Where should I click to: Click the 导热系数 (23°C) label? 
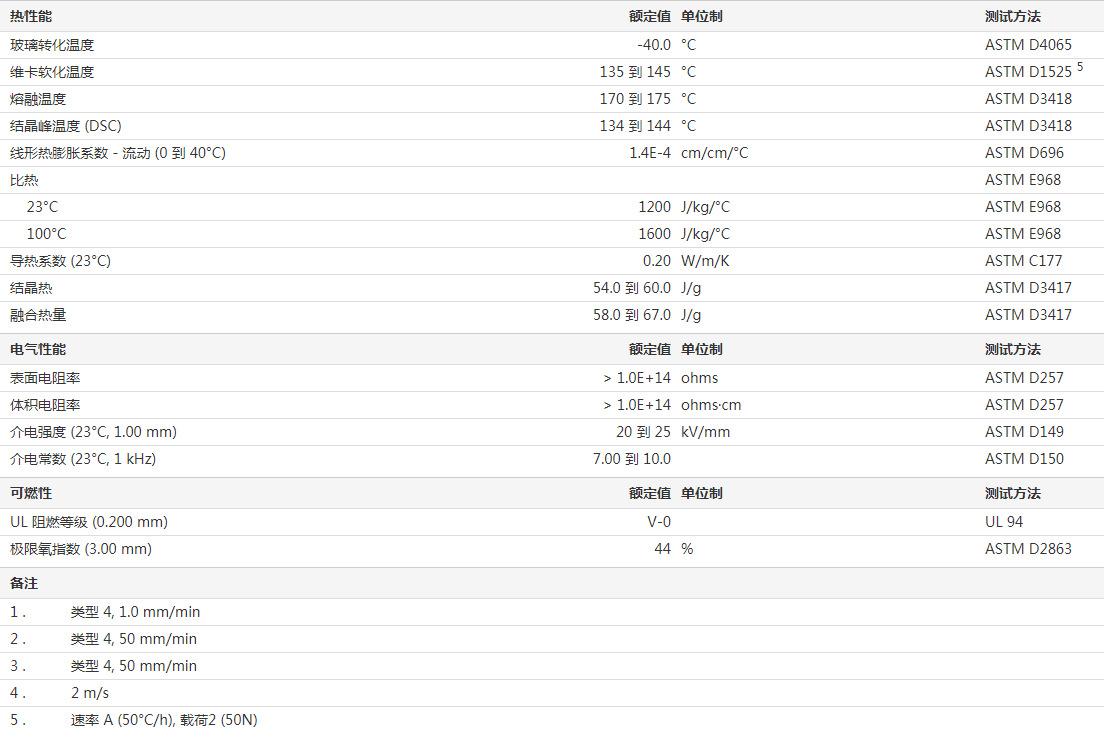60,261
